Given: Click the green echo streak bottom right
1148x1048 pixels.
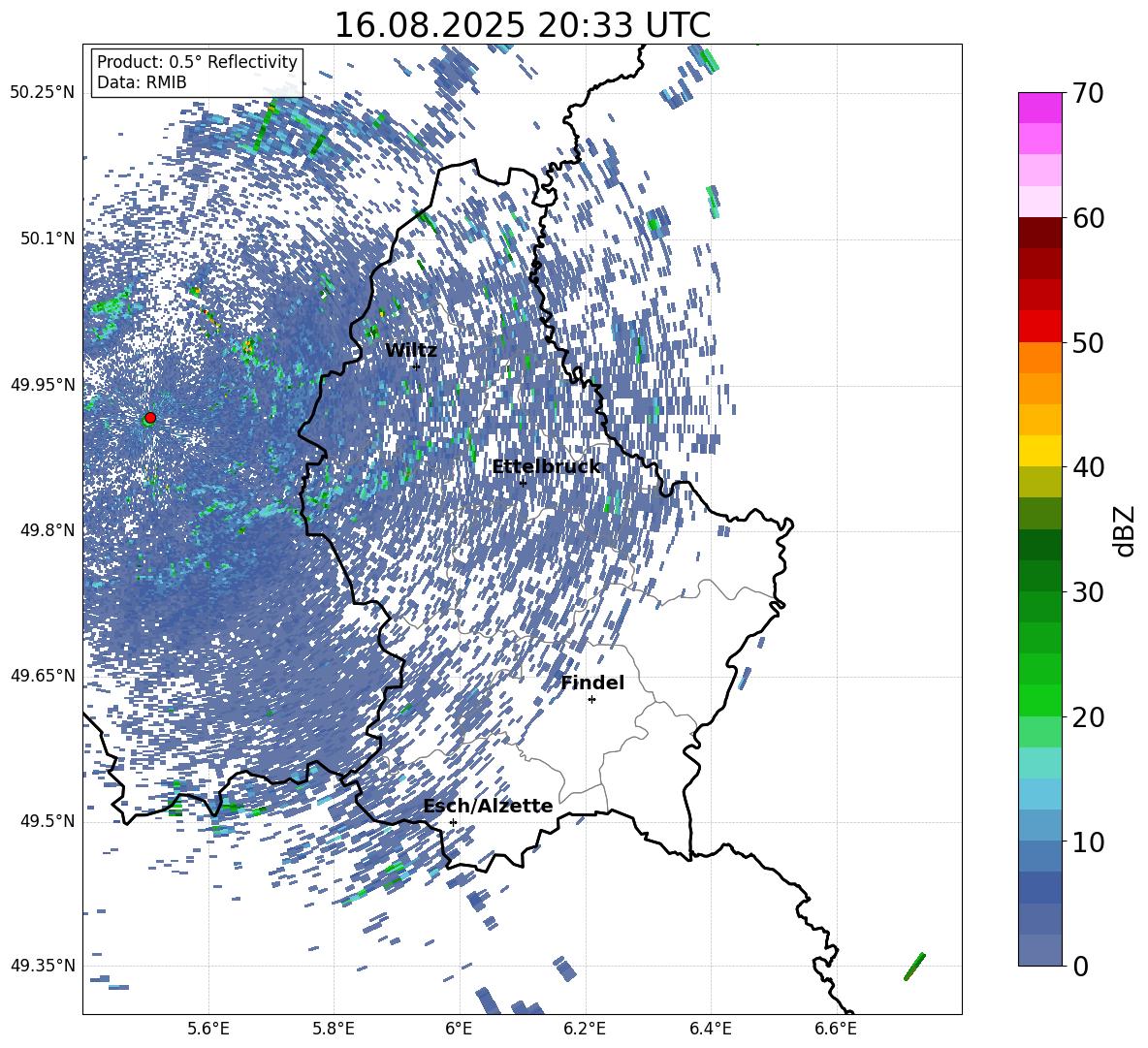Looking at the screenshot, I should pos(914,966).
